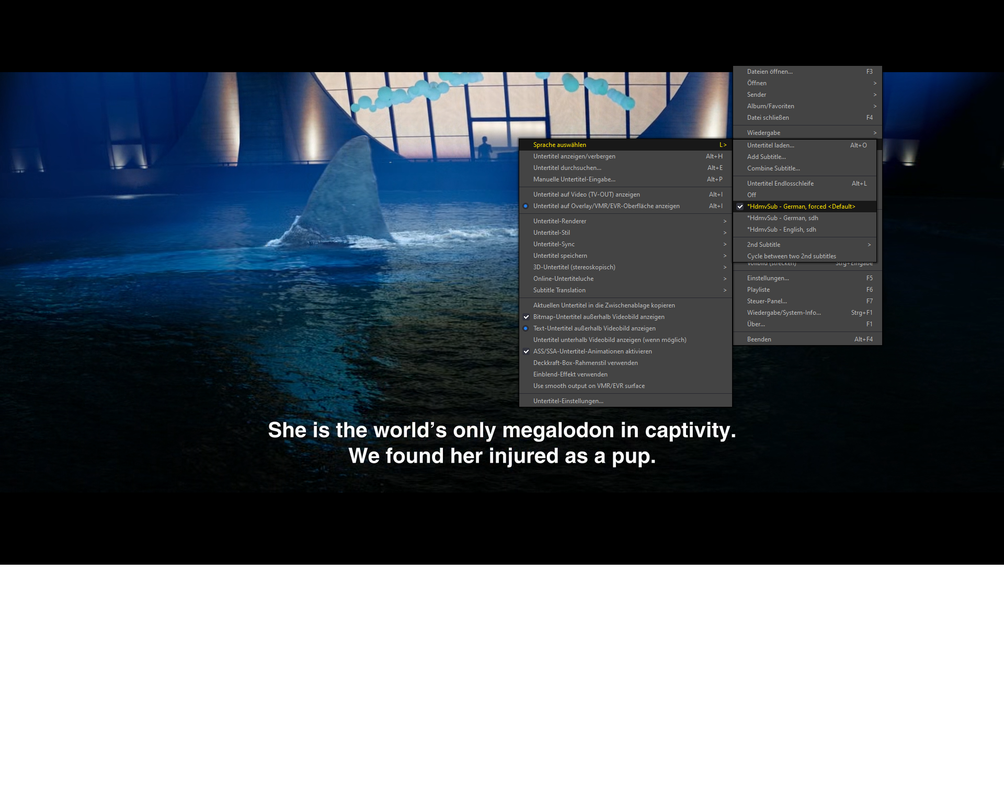Screen dimensions: 1004x800
Task: Open the 'Dateien öffnen...' menu entry
Action: 807,72
